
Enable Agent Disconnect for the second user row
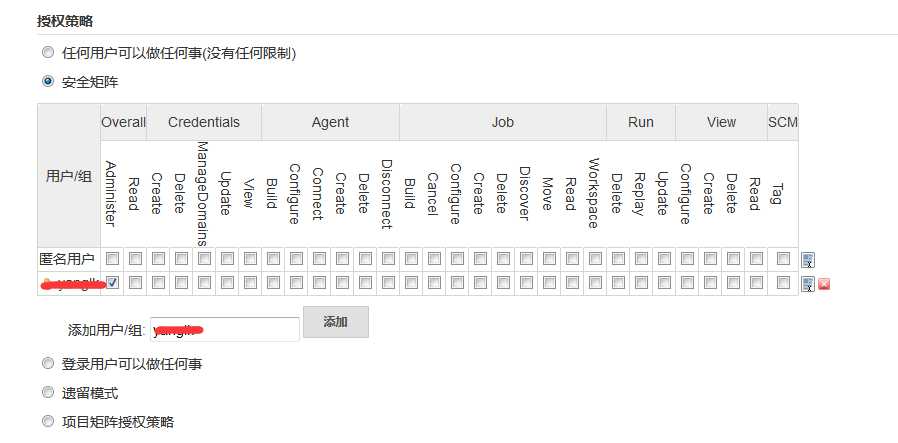click(x=387, y=283)
